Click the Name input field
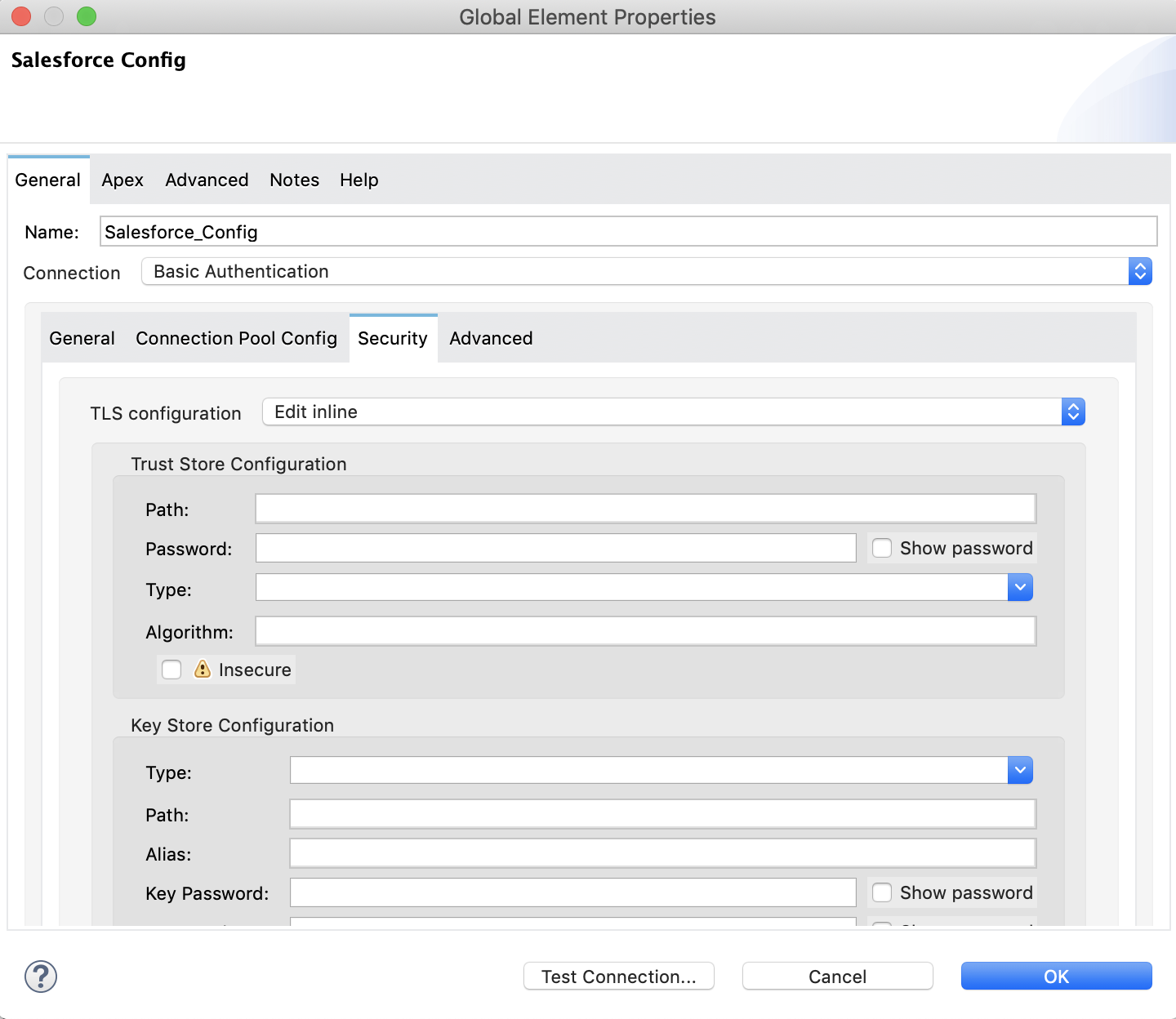The width and height of the screenshot is (1176, 1019). 627,232
